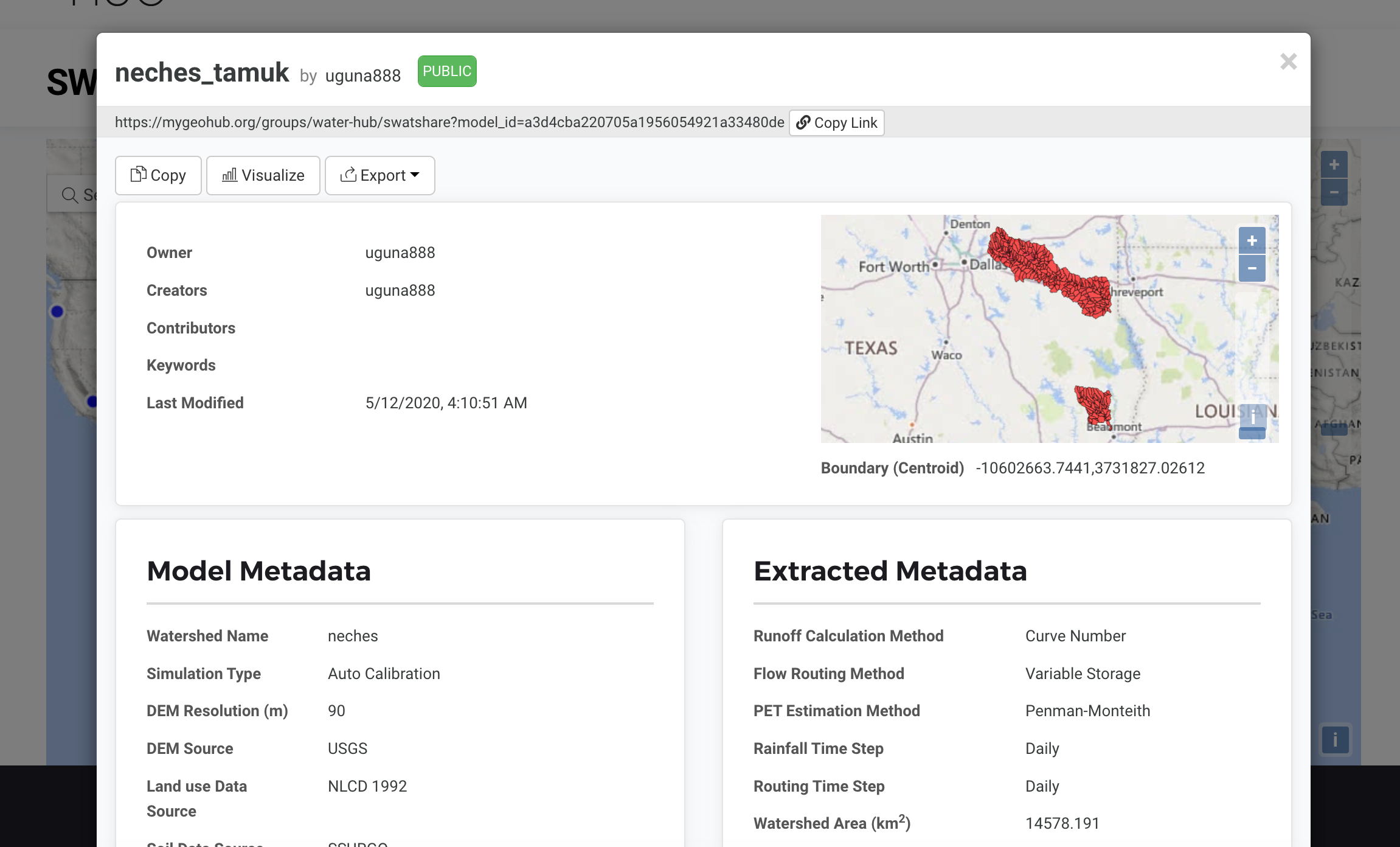
Task: Select the model share URL text
Action: click(x=449, y=122)
